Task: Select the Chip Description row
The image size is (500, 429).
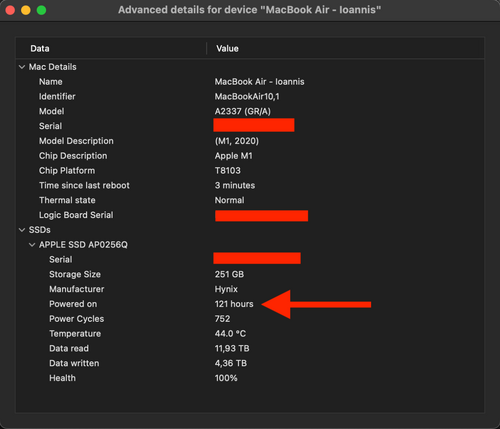Action: (250, 156)
